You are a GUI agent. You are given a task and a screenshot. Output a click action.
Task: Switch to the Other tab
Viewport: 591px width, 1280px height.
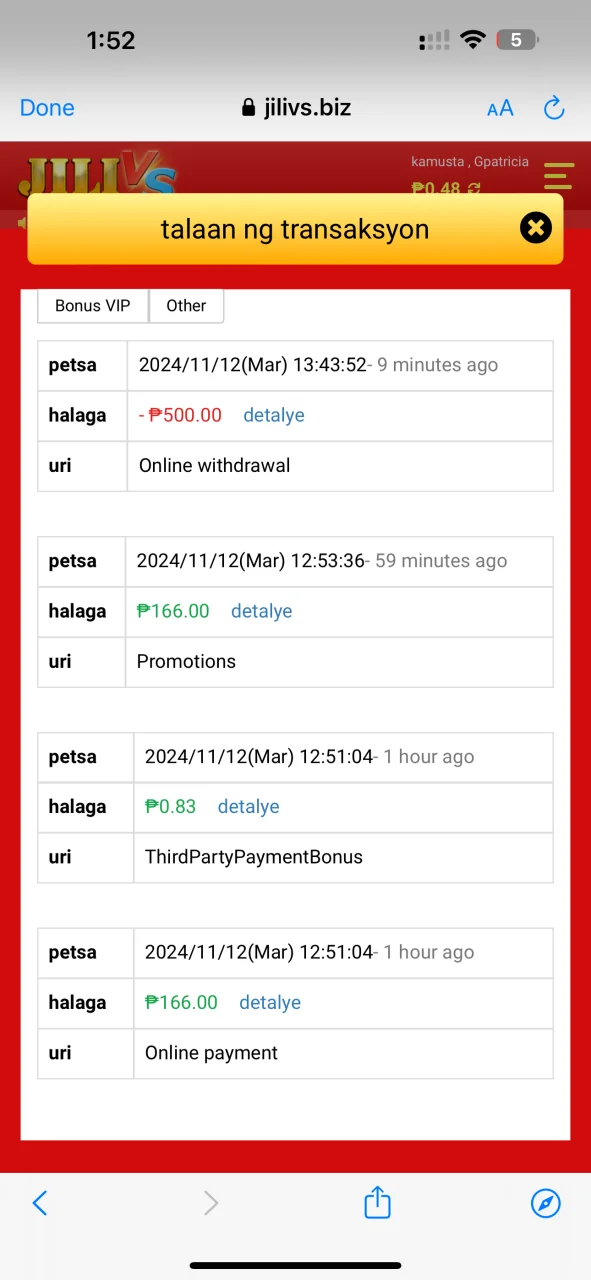coord(186,306)
